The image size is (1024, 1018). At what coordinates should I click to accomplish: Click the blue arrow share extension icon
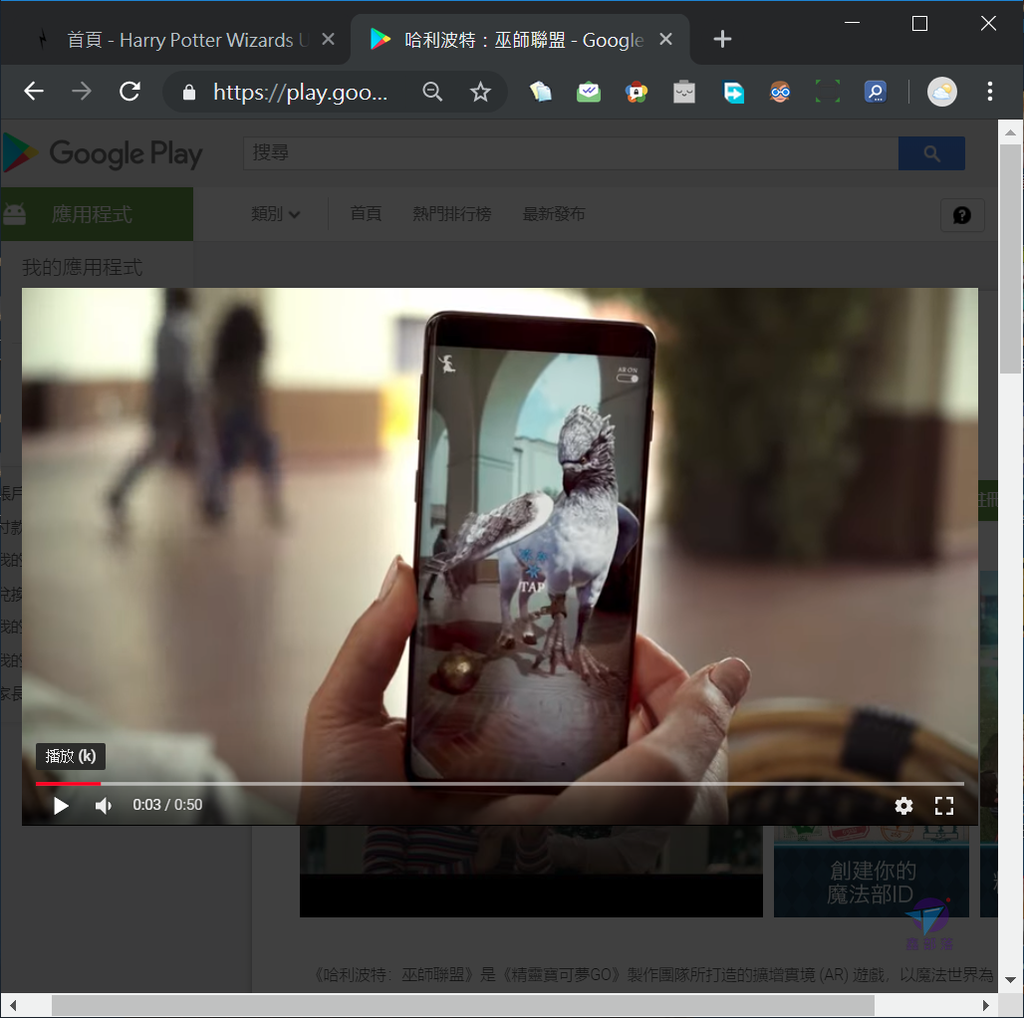(733, 92)
